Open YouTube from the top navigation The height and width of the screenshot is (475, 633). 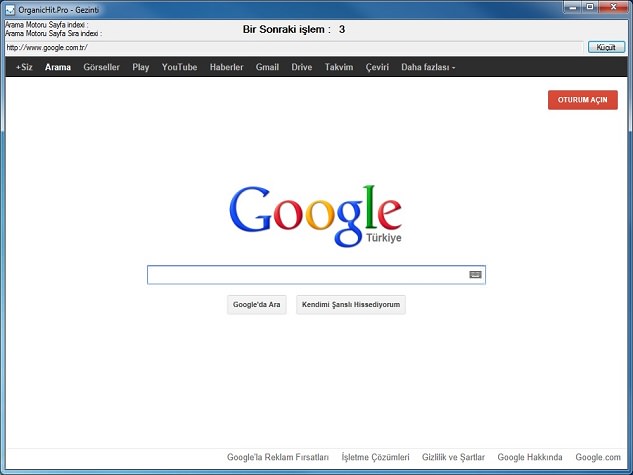[179, 67]
